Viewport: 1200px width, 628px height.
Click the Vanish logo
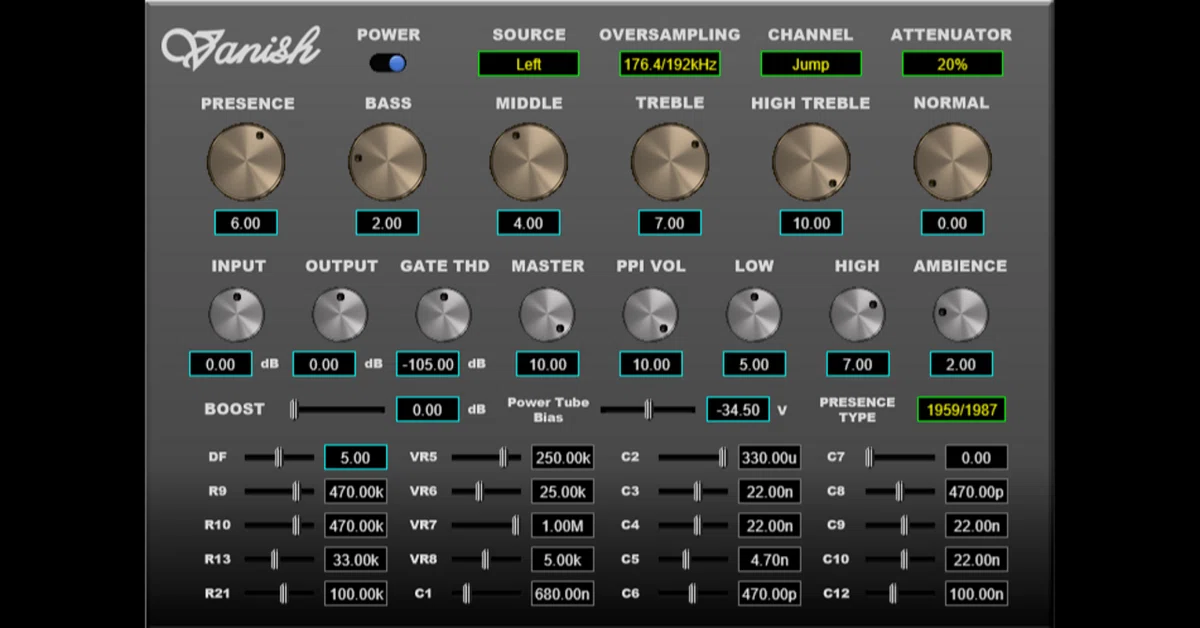pyautogui.click(x=241, y=46)
